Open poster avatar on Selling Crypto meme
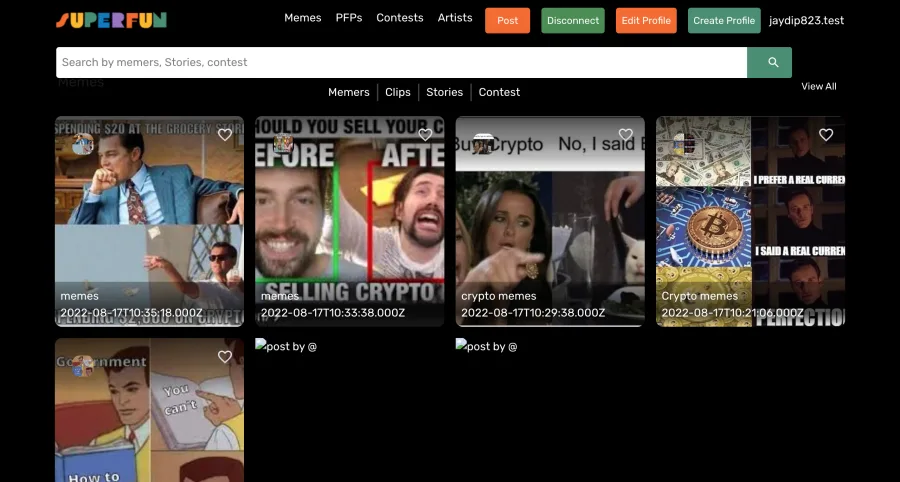The height and width of the screenshot is (482, 900). [283, 144]
